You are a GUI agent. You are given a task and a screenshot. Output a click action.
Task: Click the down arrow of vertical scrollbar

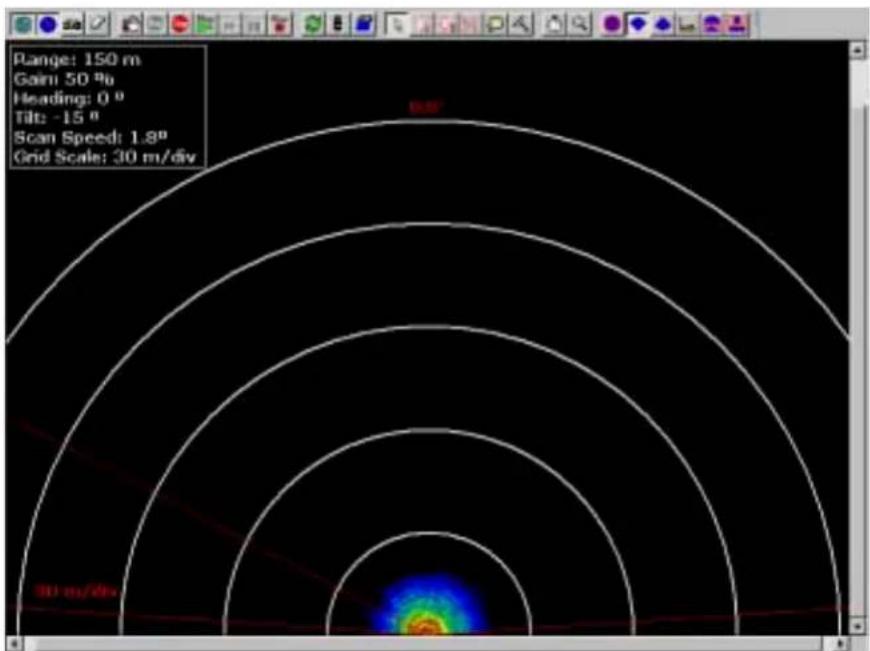857,627
